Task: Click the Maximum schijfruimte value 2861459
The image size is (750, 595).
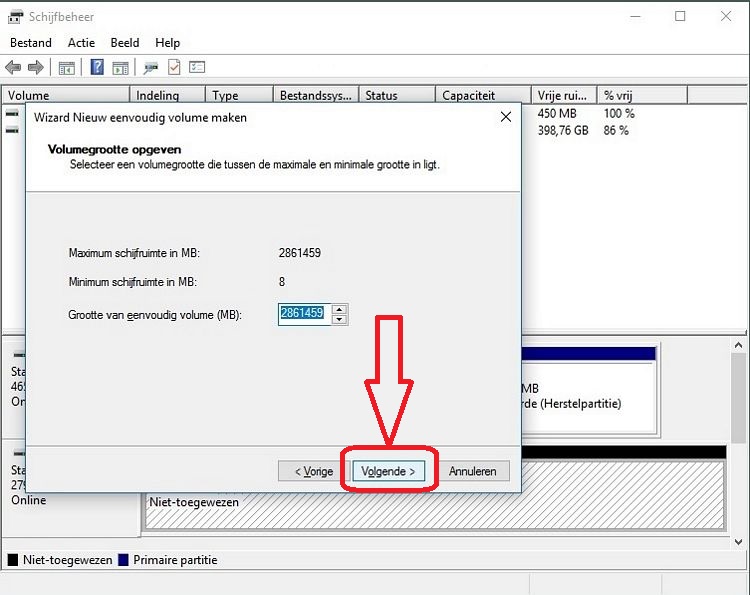Action: [x=299, y=253]
